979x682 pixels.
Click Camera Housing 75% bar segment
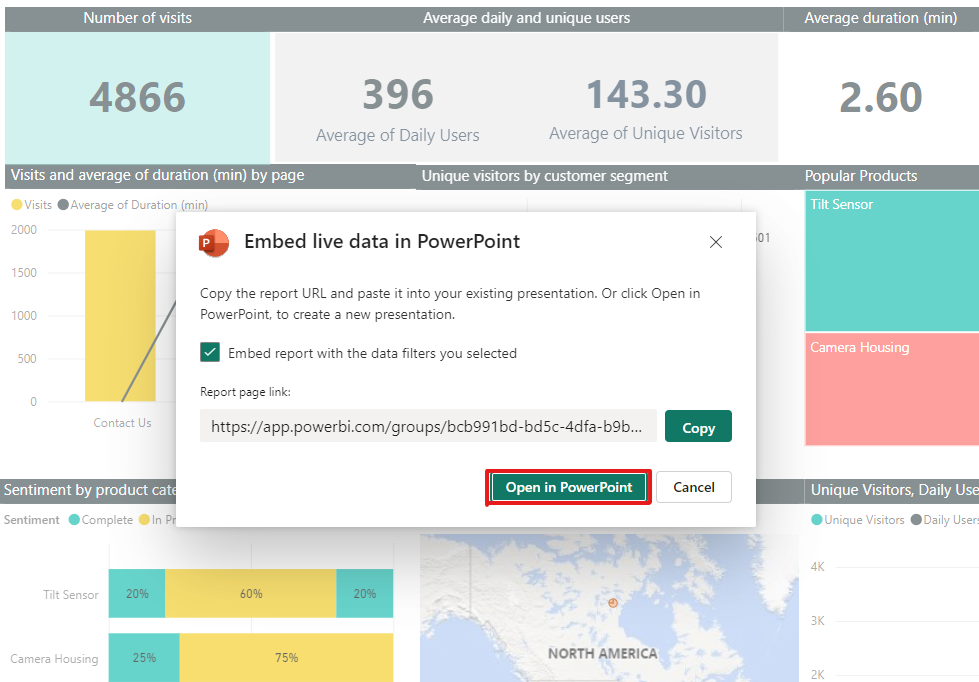pyautogui.click(x=287, y=658)
